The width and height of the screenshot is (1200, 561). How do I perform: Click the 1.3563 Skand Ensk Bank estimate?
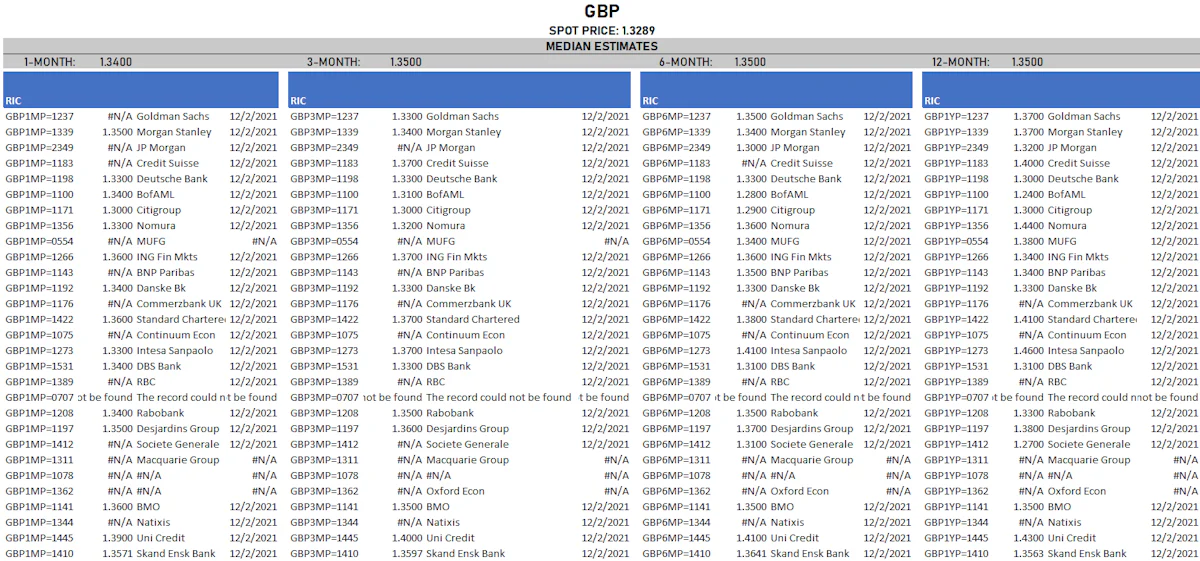pyautogui.click(x=1029, y=553)
